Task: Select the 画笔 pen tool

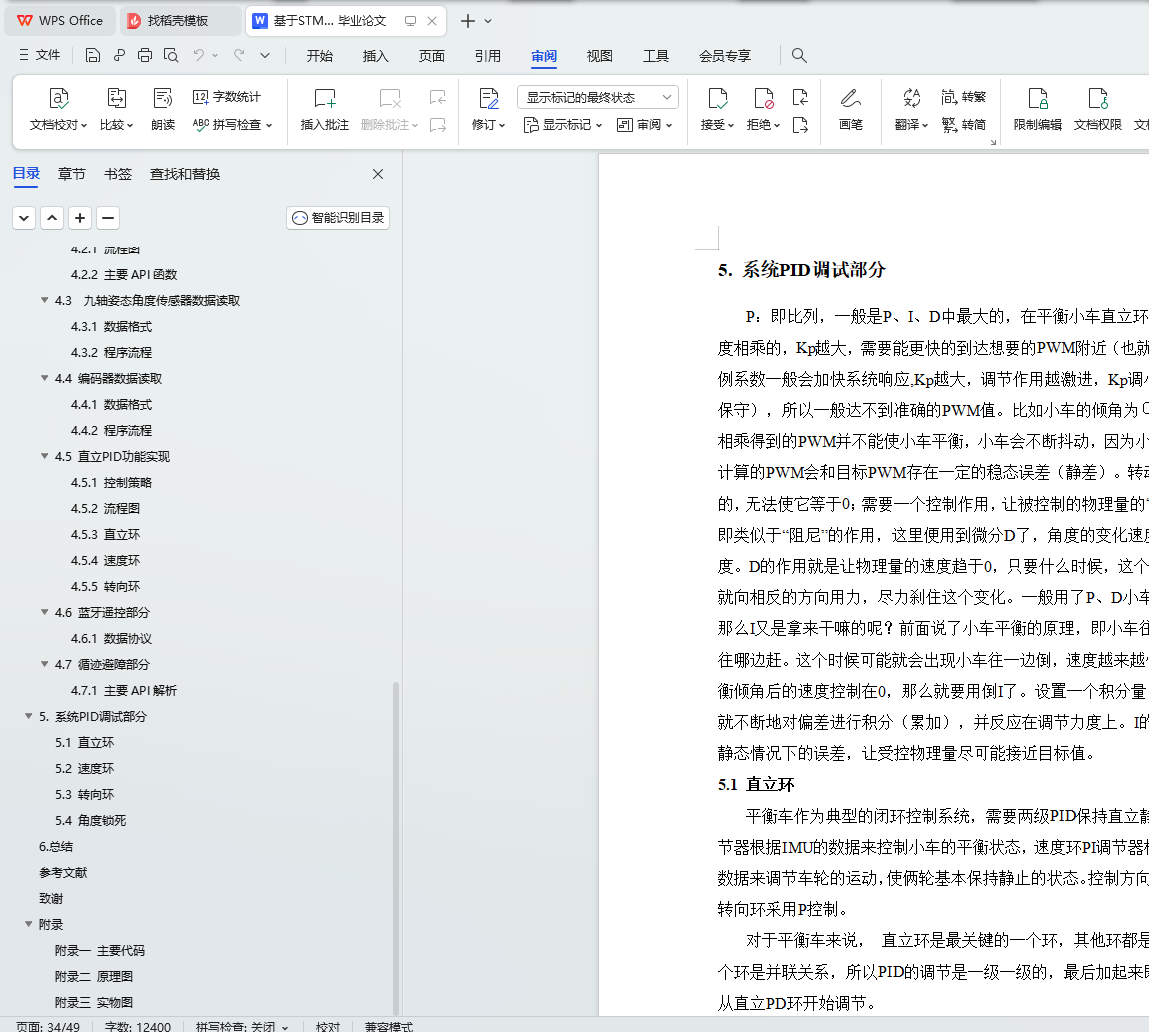Action: point(851,108)
